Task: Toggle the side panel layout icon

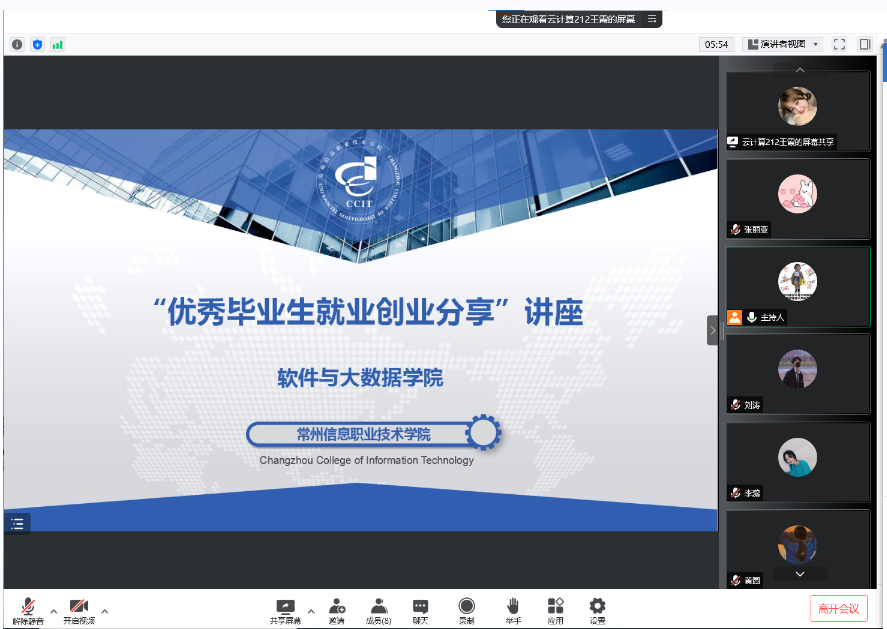Action: tap(864, 45)
